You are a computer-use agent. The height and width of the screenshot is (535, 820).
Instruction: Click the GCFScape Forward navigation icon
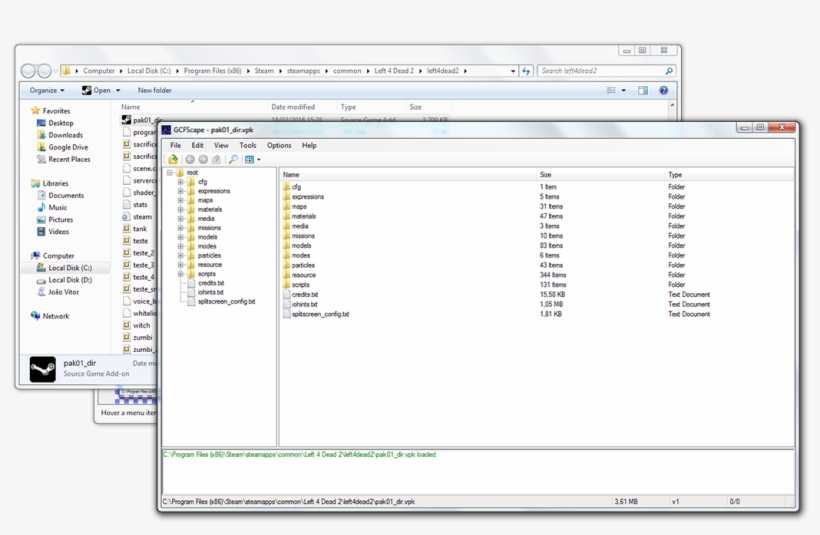[x=203, y=160]
